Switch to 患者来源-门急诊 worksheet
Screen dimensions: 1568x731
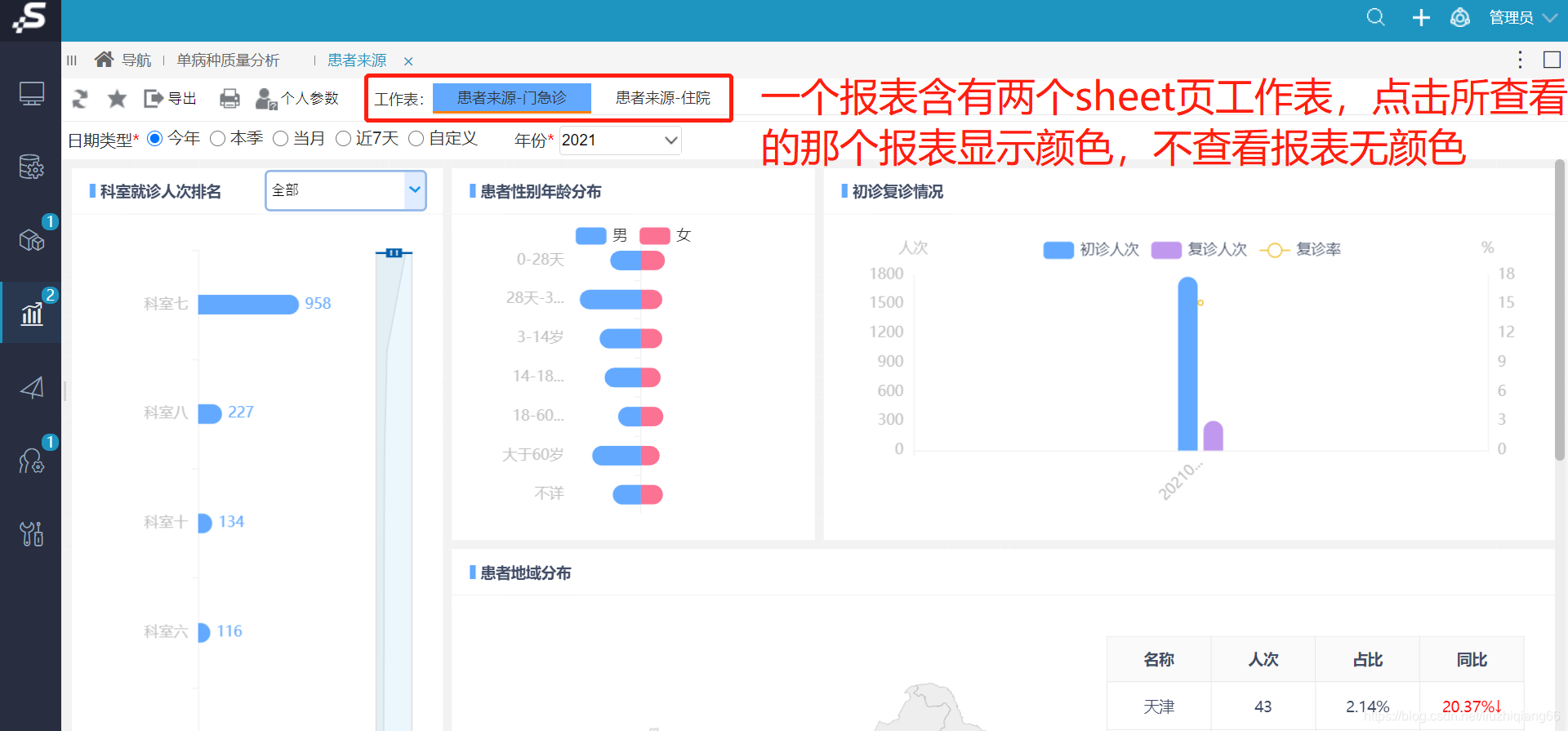[x=511, y=98]
